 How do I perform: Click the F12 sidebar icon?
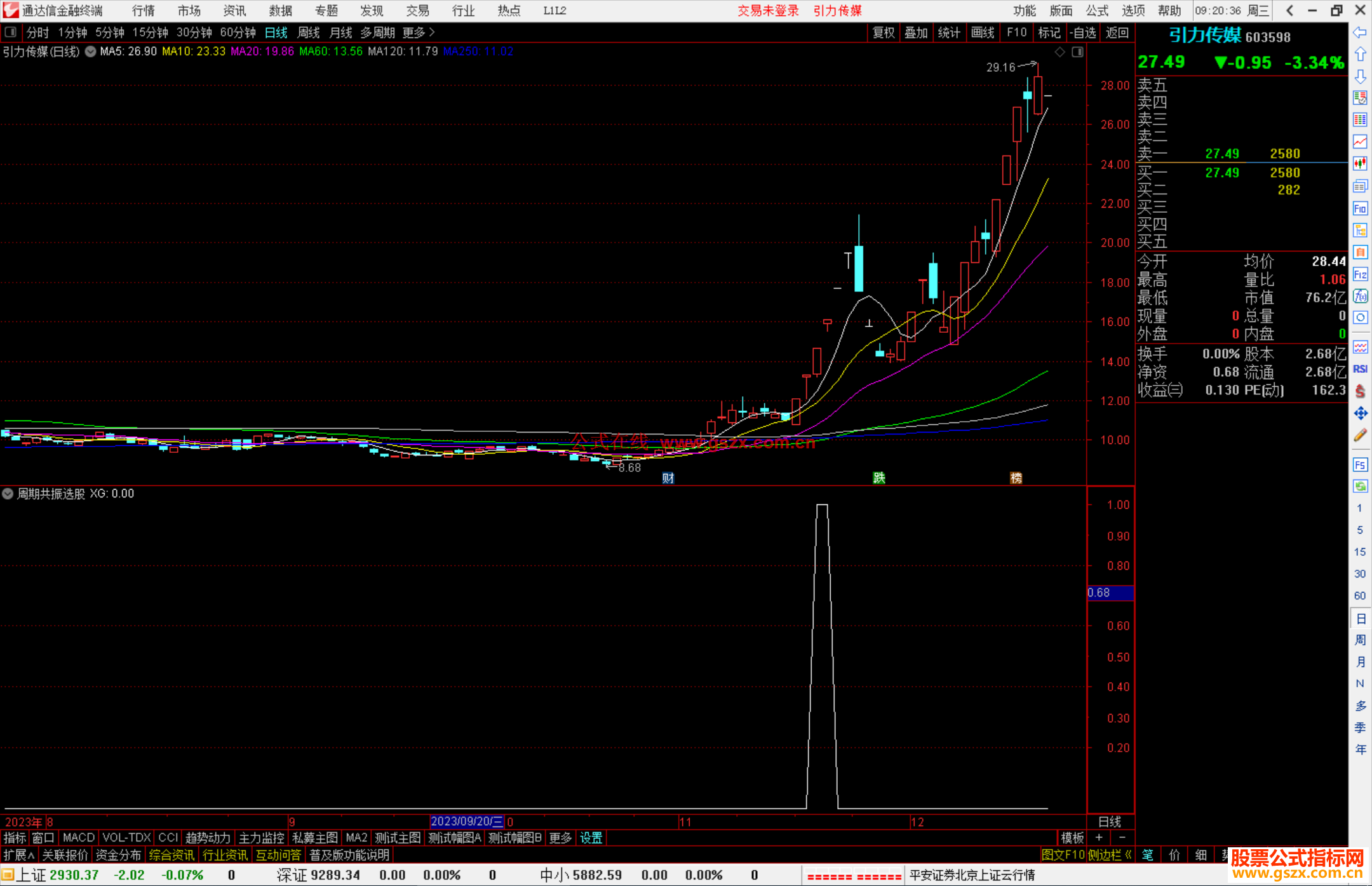1360,274
